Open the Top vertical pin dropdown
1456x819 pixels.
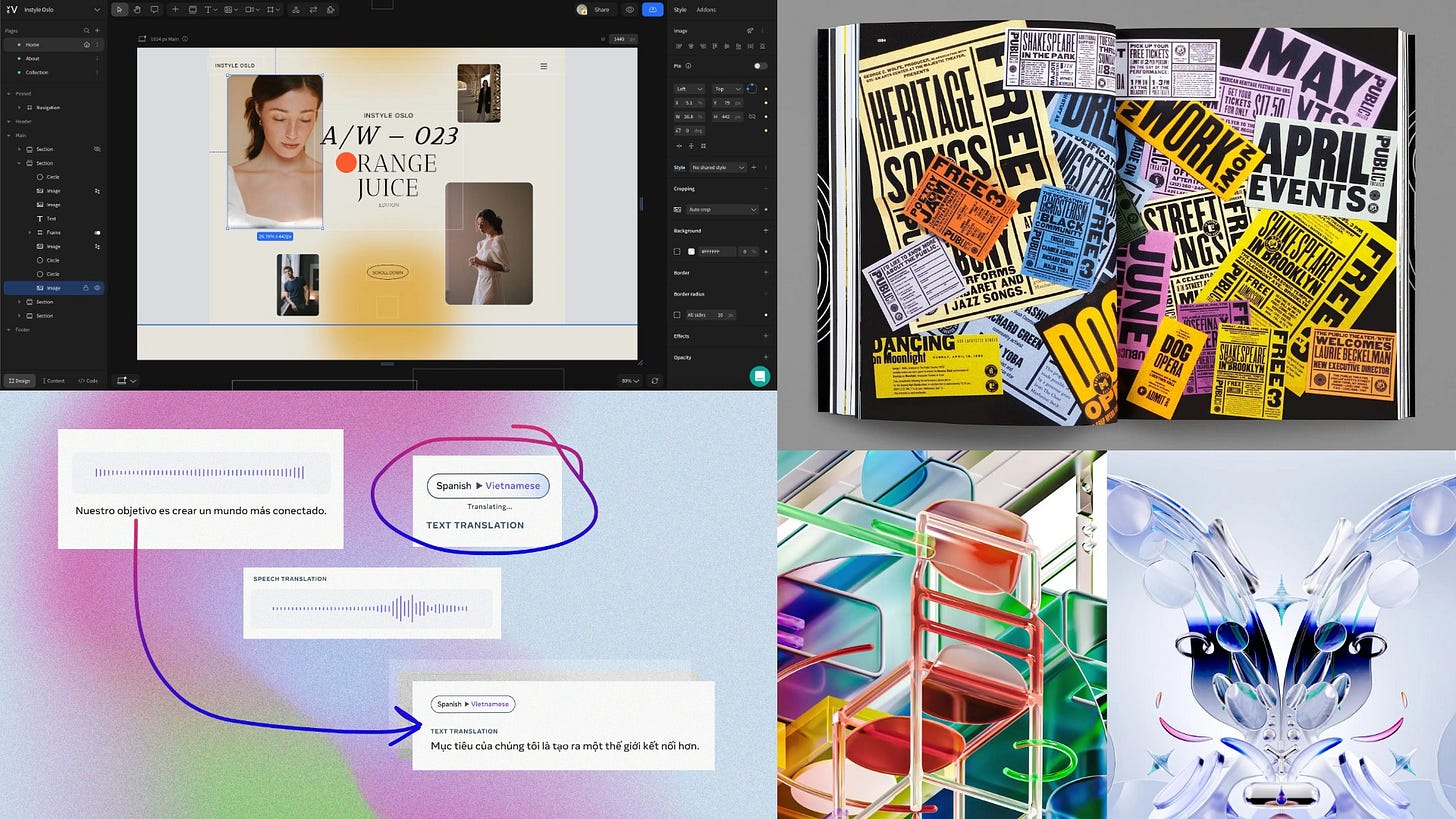726,88
